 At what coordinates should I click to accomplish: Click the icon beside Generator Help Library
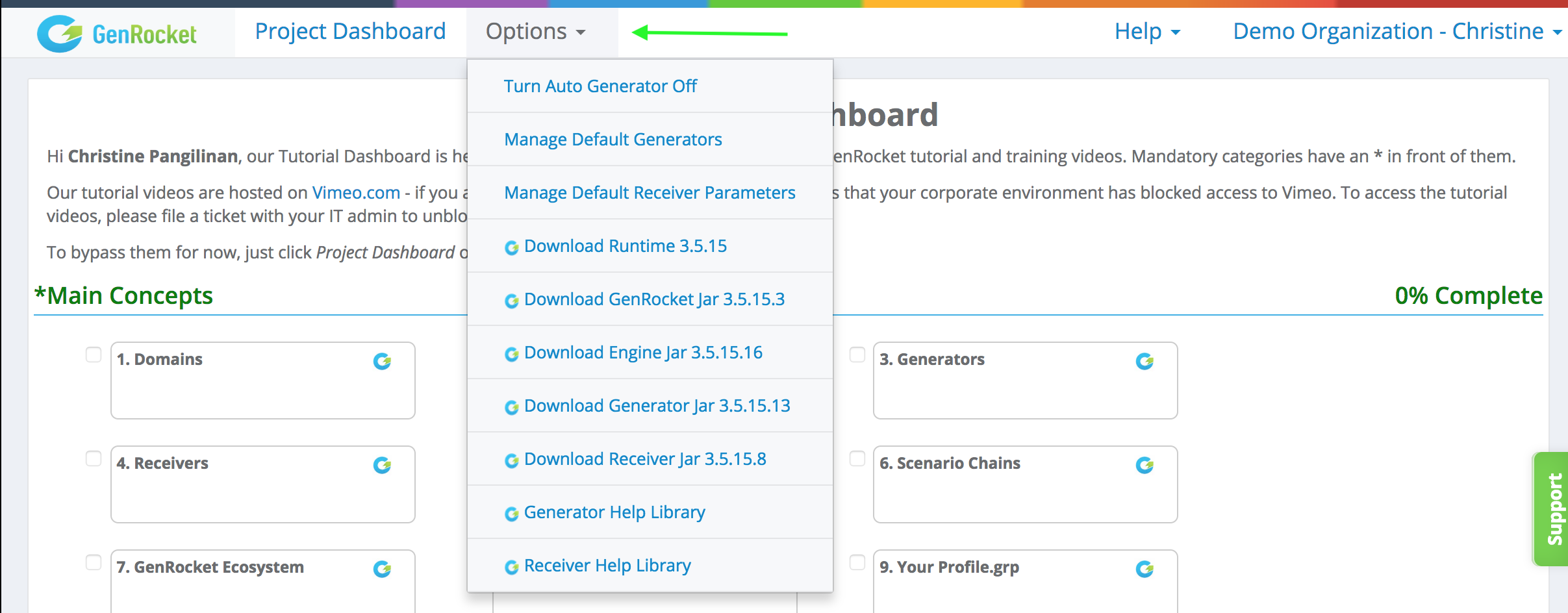click(x=512, y=514)
